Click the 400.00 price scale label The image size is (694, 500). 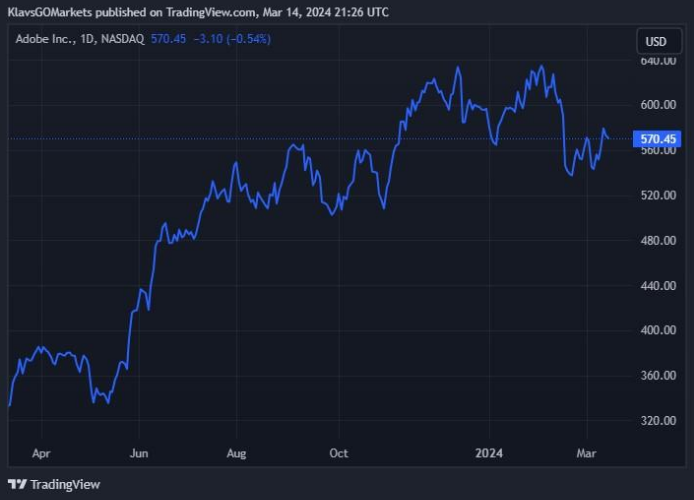pyautogui.click(x=656, y=331)
